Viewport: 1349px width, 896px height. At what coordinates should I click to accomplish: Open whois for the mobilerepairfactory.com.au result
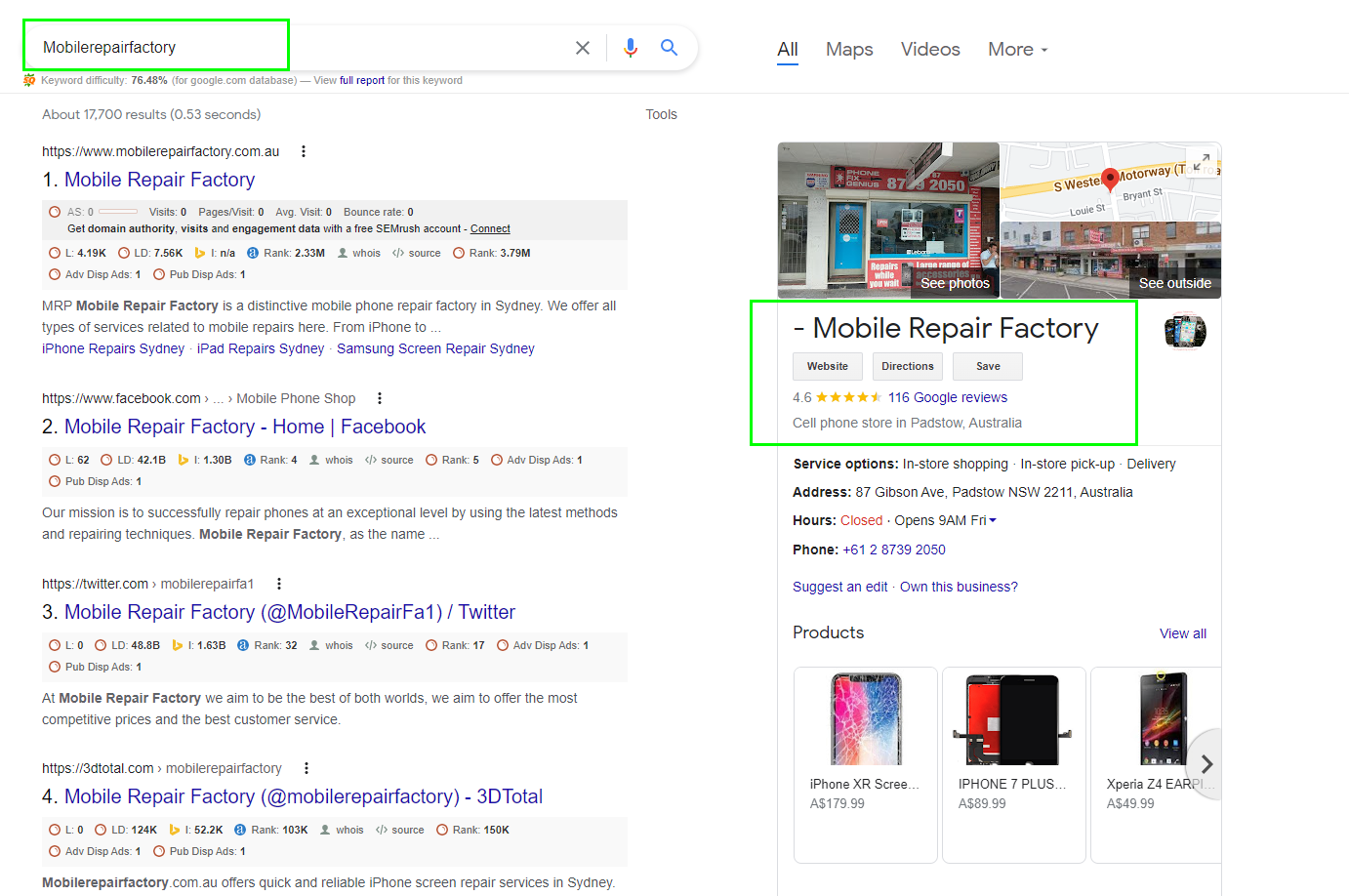pos(359,253)
